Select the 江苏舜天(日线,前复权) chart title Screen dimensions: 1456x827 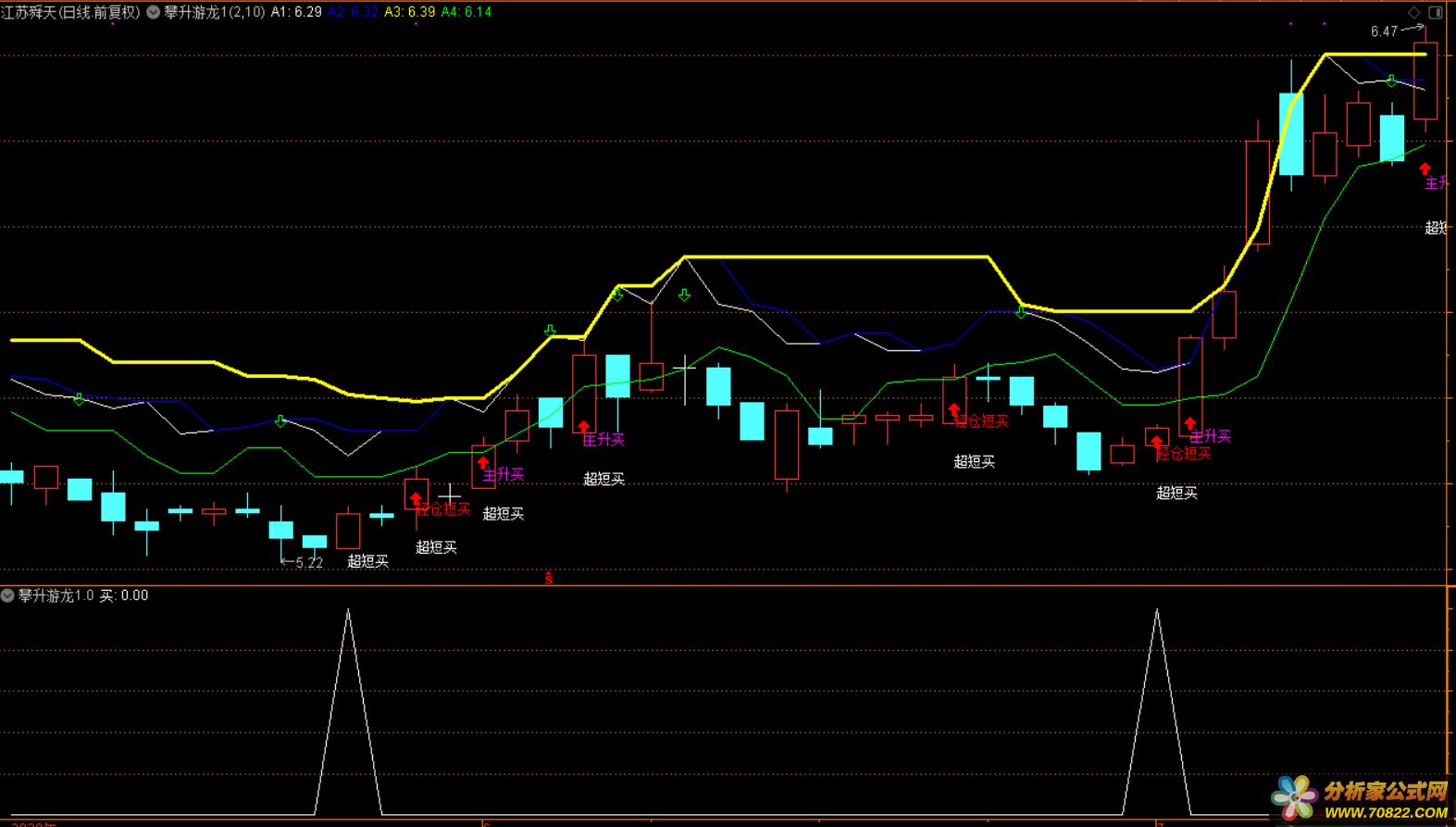click(x=71, y=12)
